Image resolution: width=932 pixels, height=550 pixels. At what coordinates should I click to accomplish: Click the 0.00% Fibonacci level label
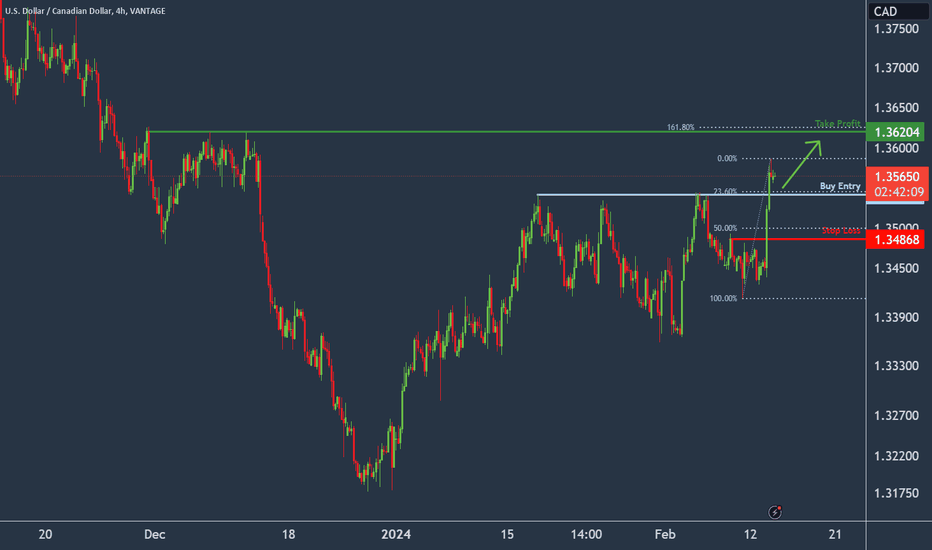coord(726,158)
